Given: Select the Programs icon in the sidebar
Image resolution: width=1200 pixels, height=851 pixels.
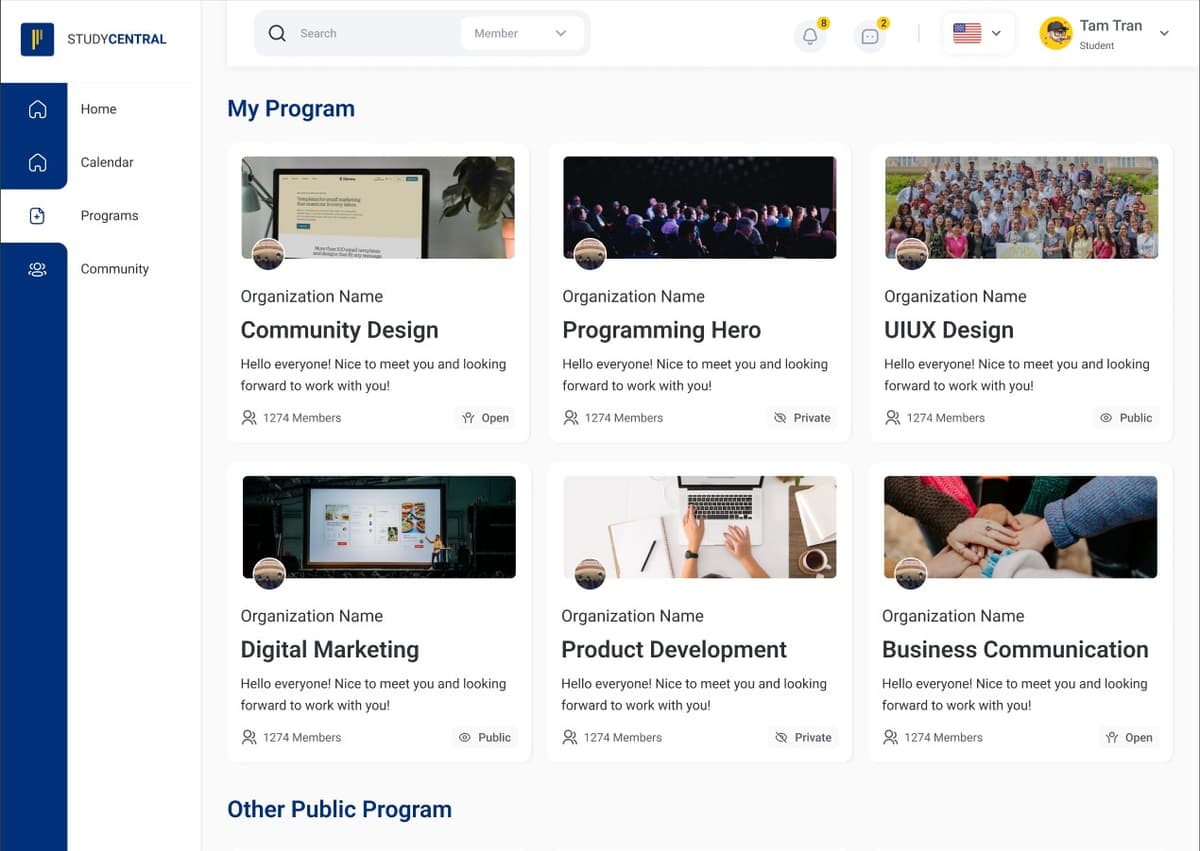Looking at the screenshot, I should pyautogui.click(x=36, y=215).
